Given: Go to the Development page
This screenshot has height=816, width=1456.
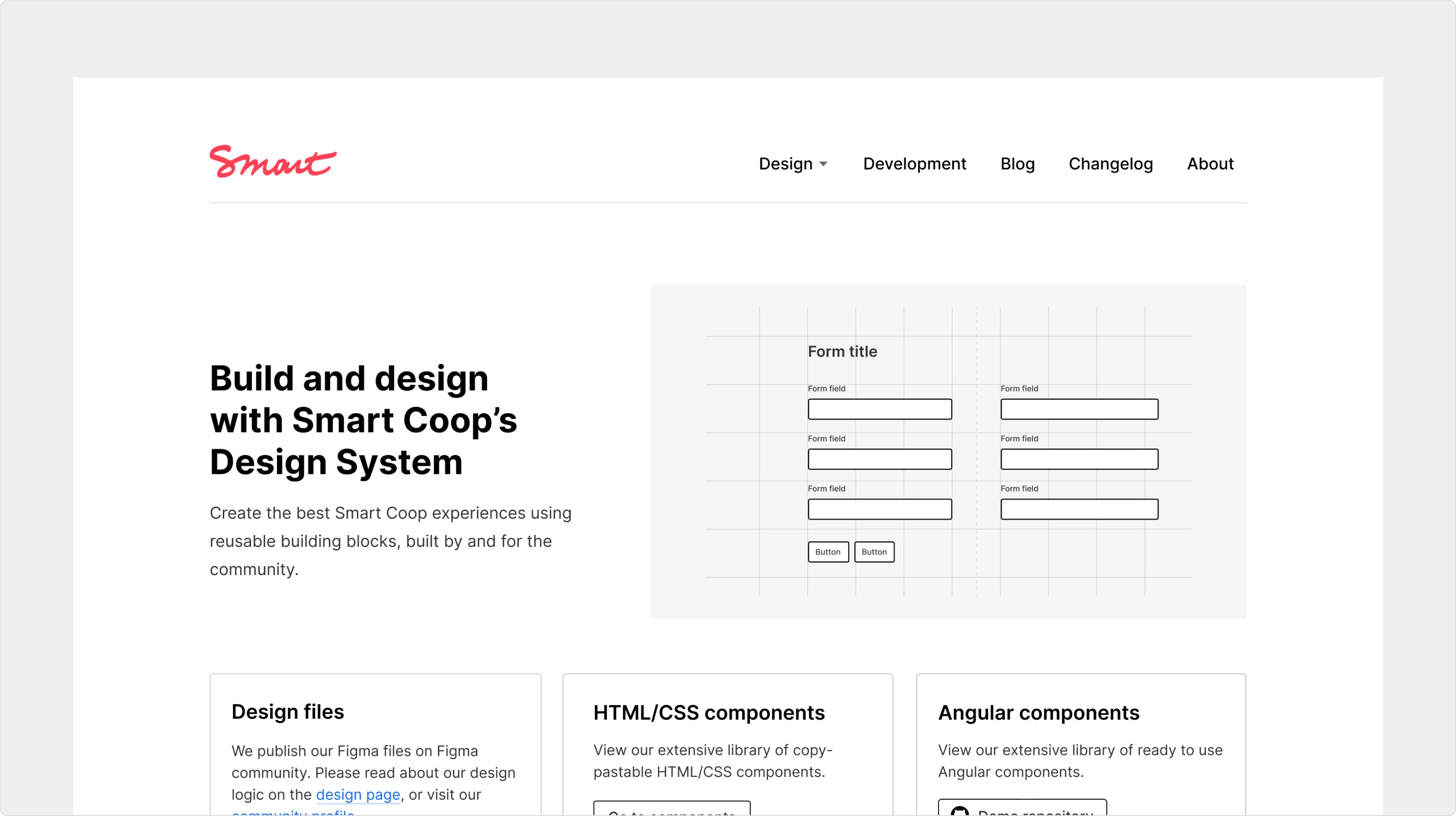Looking at the screenshot, I should point(914,164).
